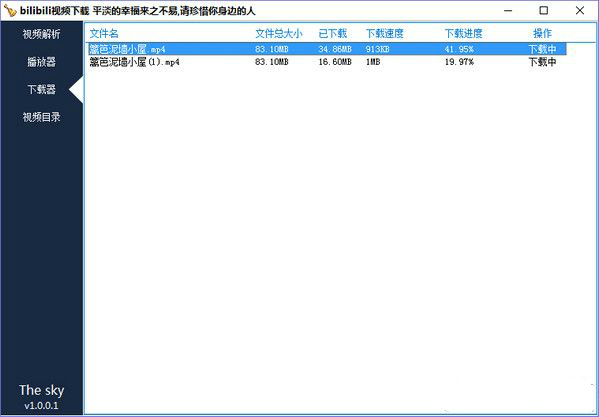This screenshot has width=599, height=417.
Task: Click 83.10MB size in 篱笆泥墙小屋.mp4 row
Action: [x=272, y=49]
